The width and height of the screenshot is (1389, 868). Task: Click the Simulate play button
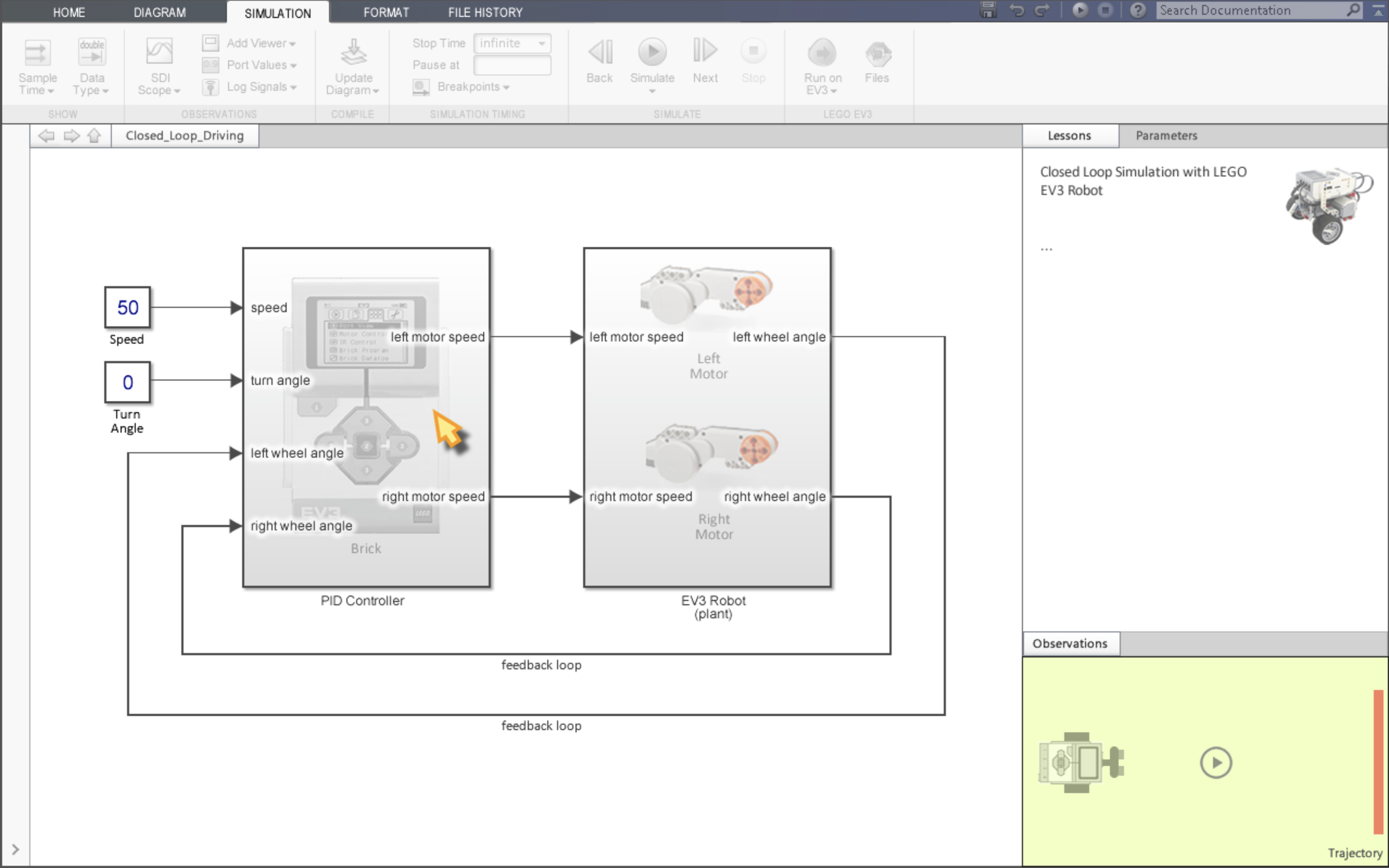click(x=652, y=52)
